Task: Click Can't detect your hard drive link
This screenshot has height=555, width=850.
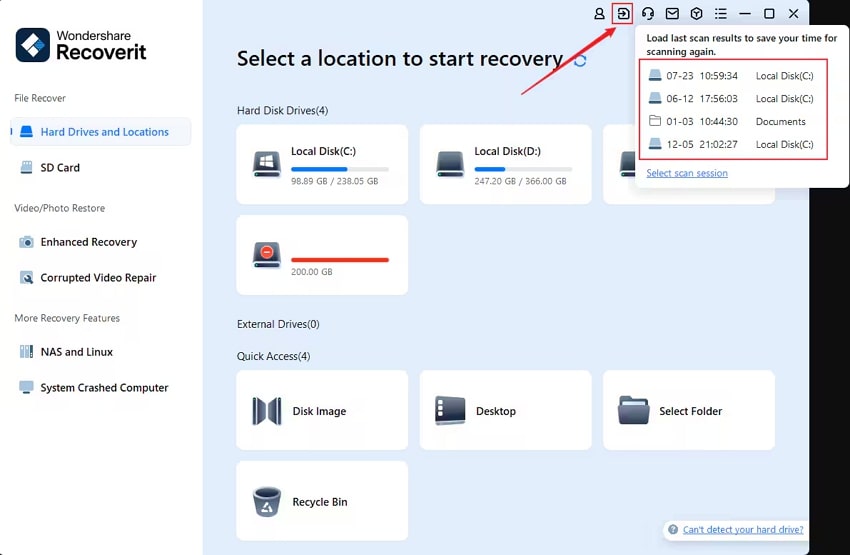Action: click(x=743, y=530)
